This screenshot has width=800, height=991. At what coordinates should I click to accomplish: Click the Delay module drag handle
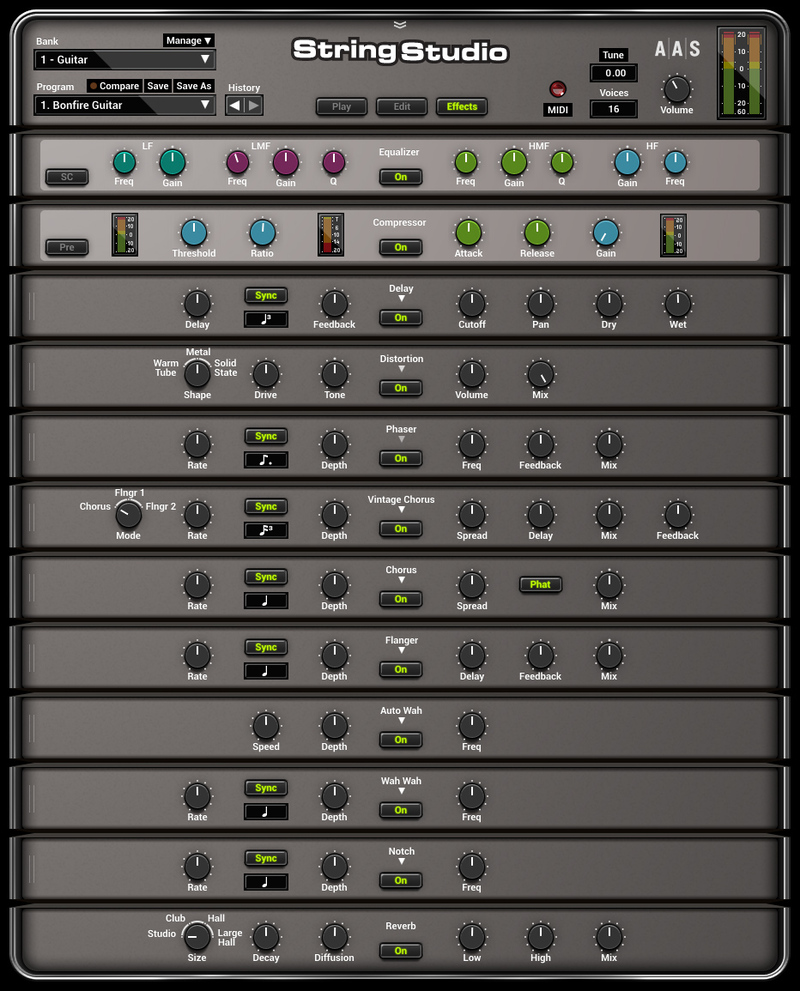32,305
